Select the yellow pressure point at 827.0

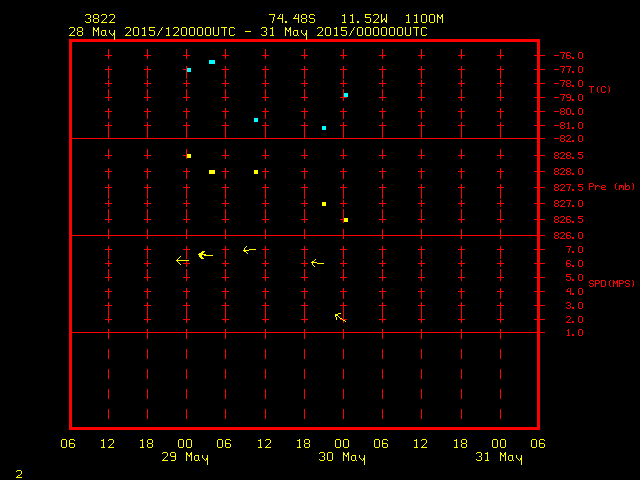pos(324,204)
